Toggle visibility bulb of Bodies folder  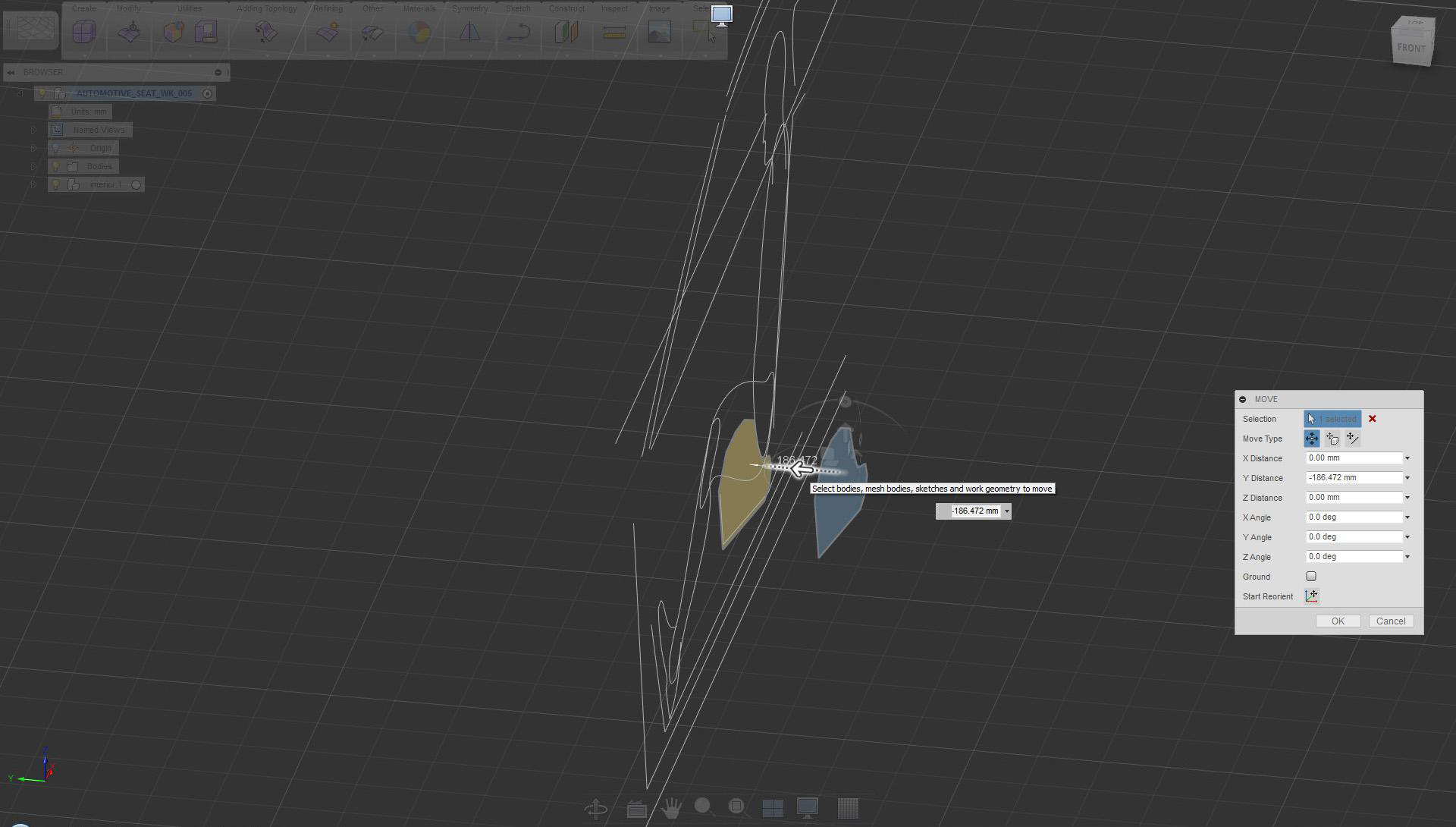point(55,166)
